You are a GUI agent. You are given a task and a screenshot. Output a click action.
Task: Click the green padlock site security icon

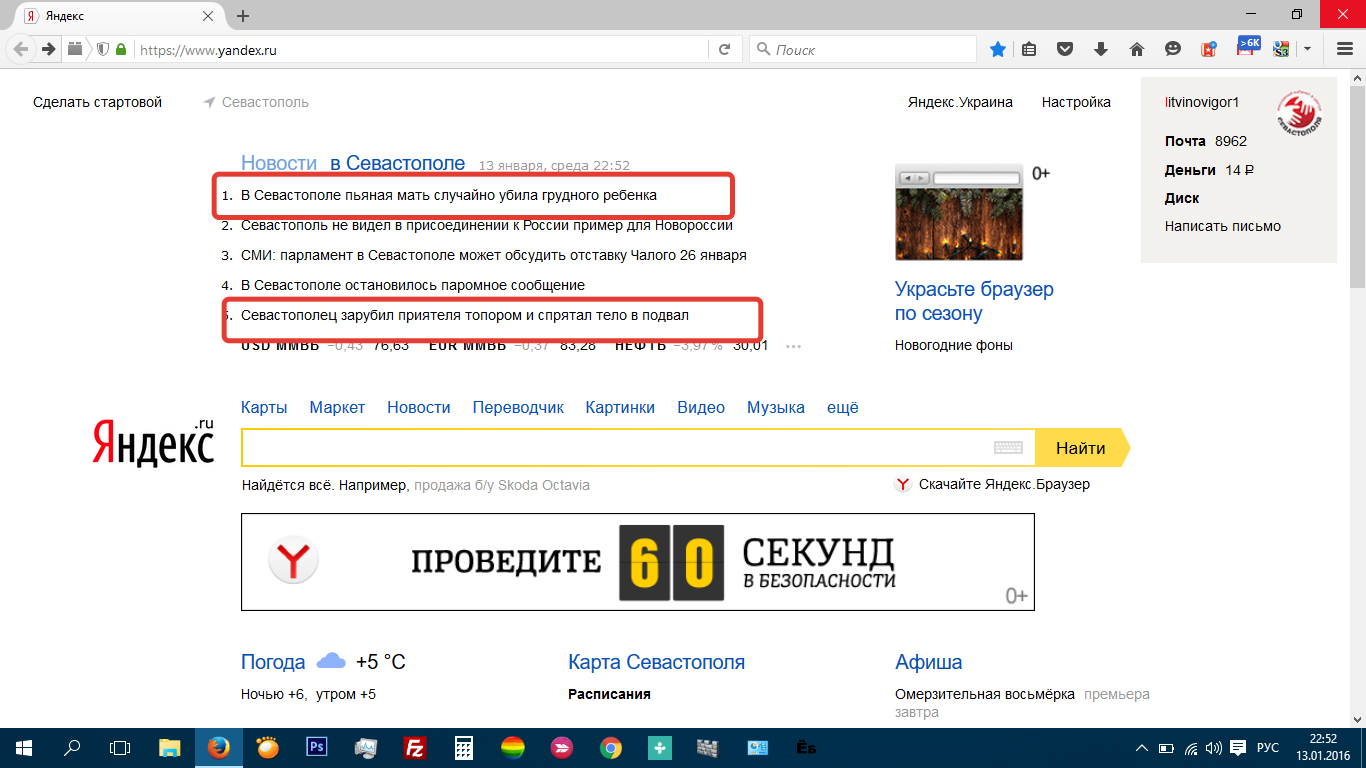[x=121, y=49]
